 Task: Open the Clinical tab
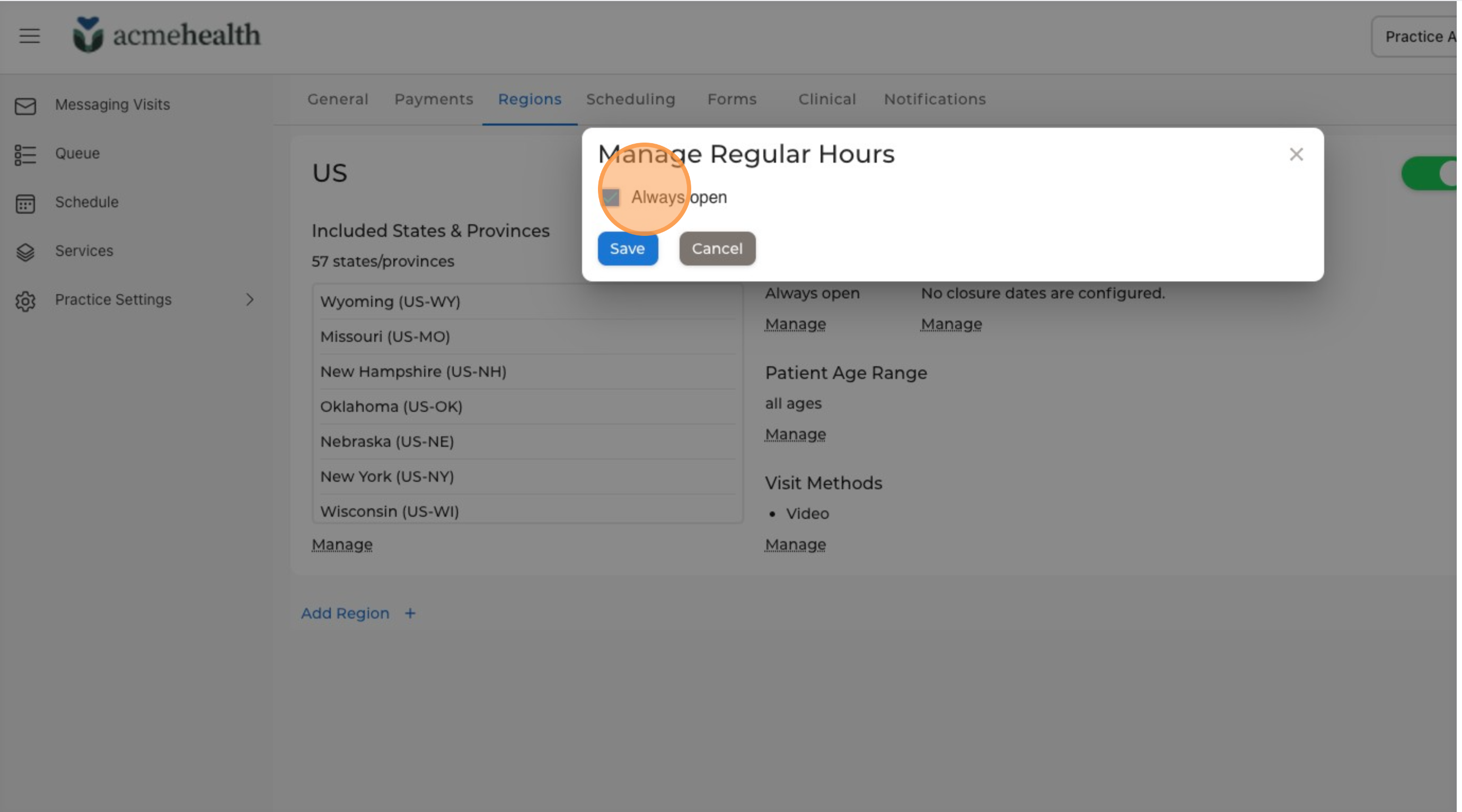pos(827,99)
